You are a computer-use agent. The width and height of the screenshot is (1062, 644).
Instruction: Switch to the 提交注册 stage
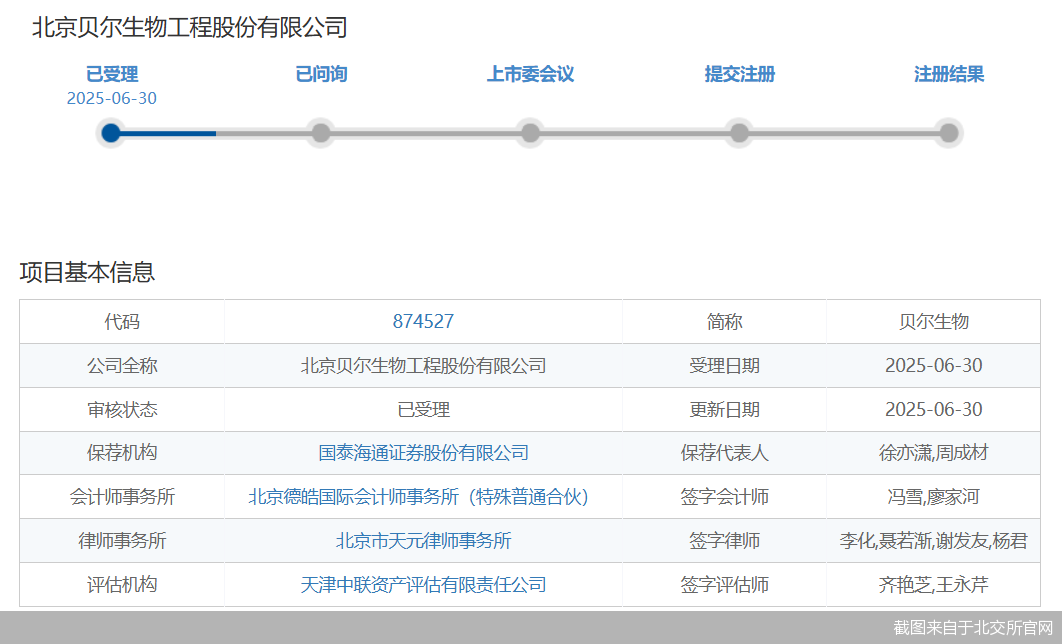point(739,74)
